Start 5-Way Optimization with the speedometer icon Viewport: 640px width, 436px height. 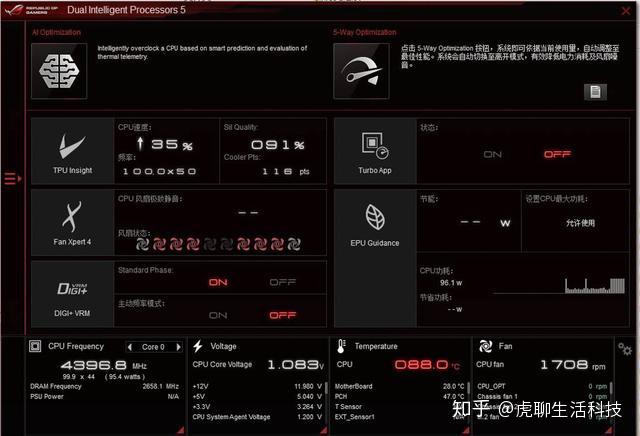tap(361, 71)
